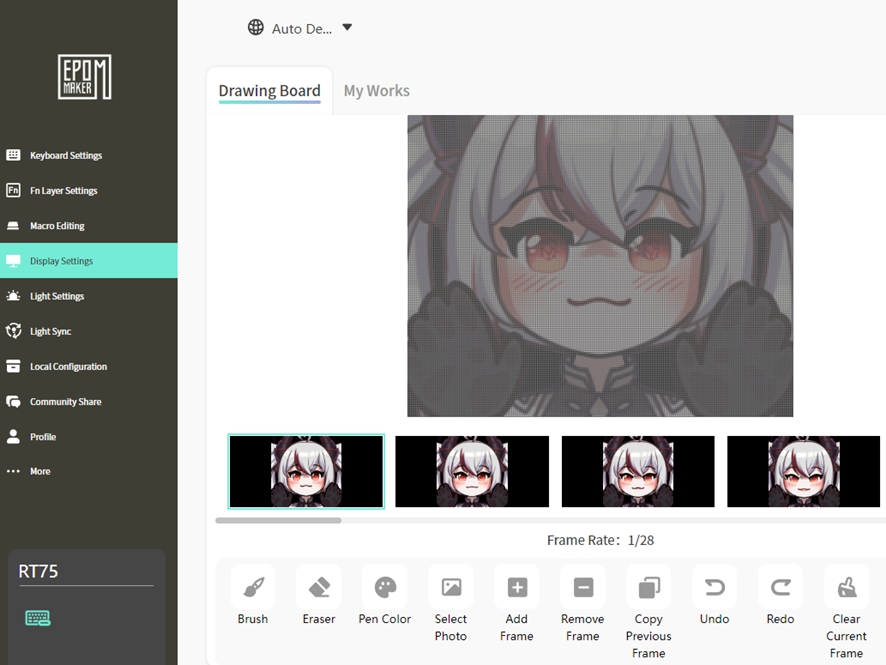The image size is (886, 665).
Task: Click the frame strip horizontal scrollbar
Action: 279,520
